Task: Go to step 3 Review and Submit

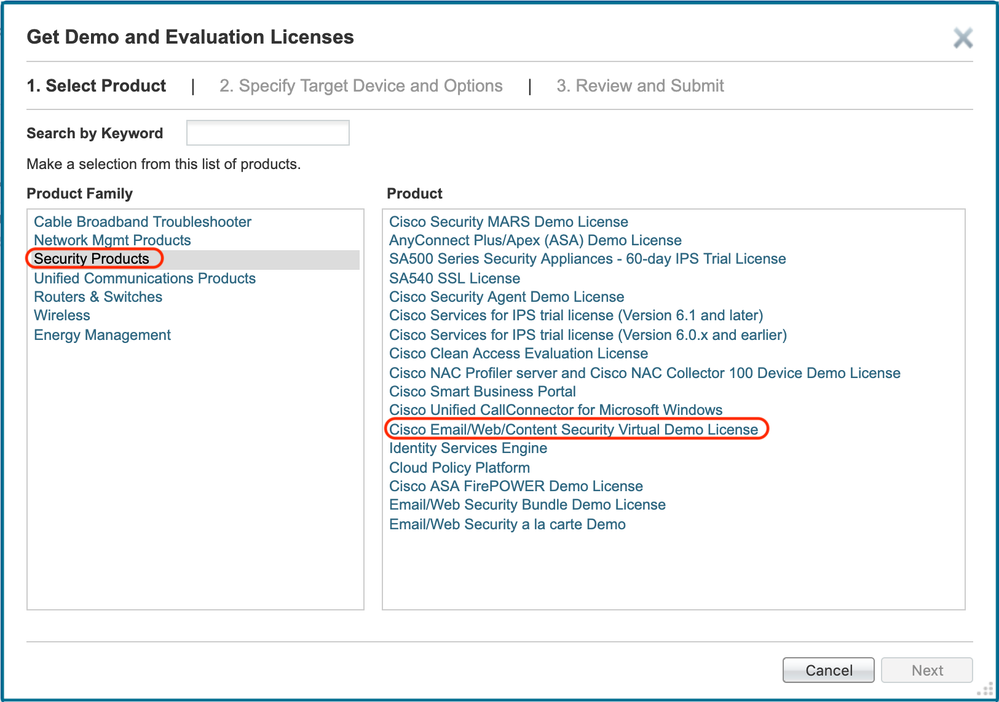Action: (x=640, y=86)
